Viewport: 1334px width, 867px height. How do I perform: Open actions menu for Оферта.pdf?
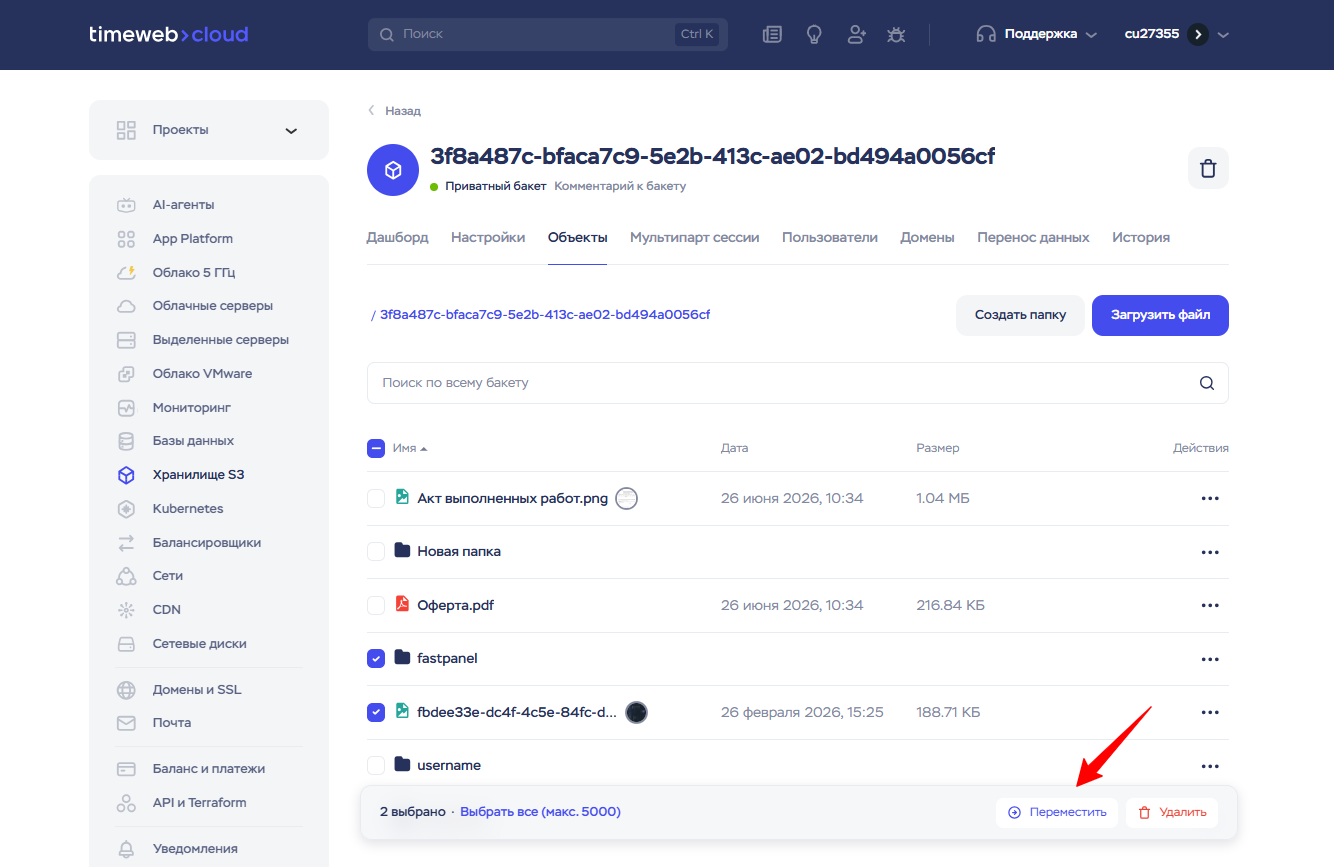(1210, 606)
